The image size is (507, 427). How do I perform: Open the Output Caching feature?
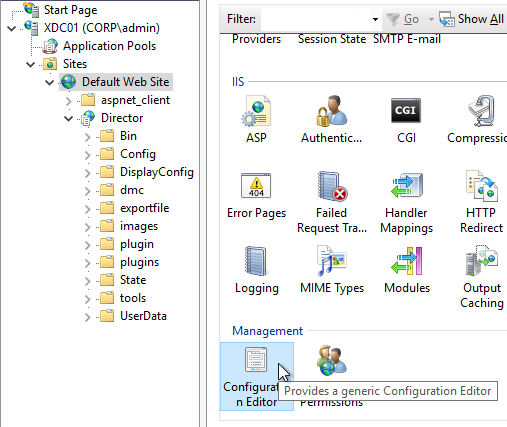click(x=482, y=261)
